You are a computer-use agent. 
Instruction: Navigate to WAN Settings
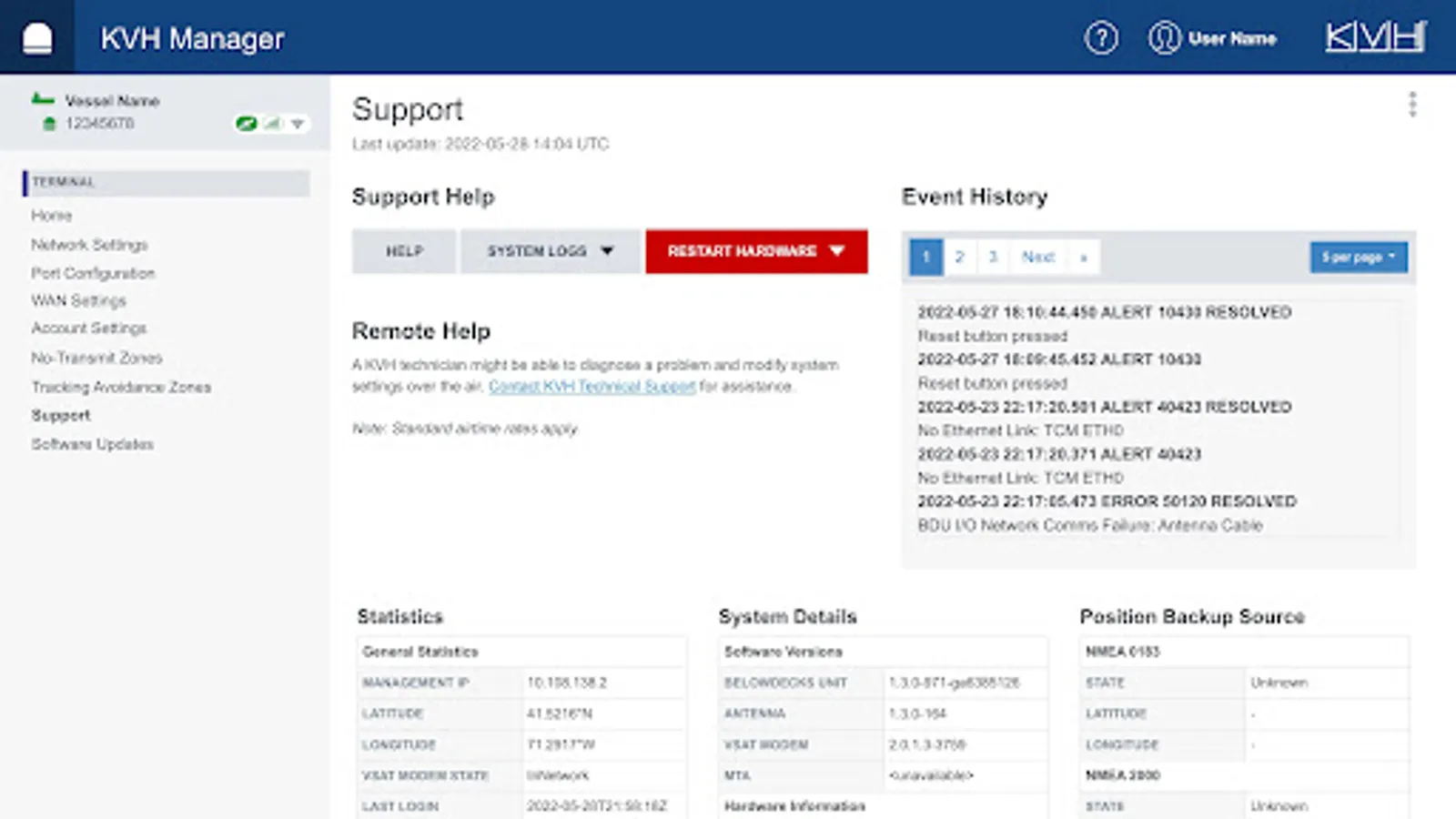(78, 300)
